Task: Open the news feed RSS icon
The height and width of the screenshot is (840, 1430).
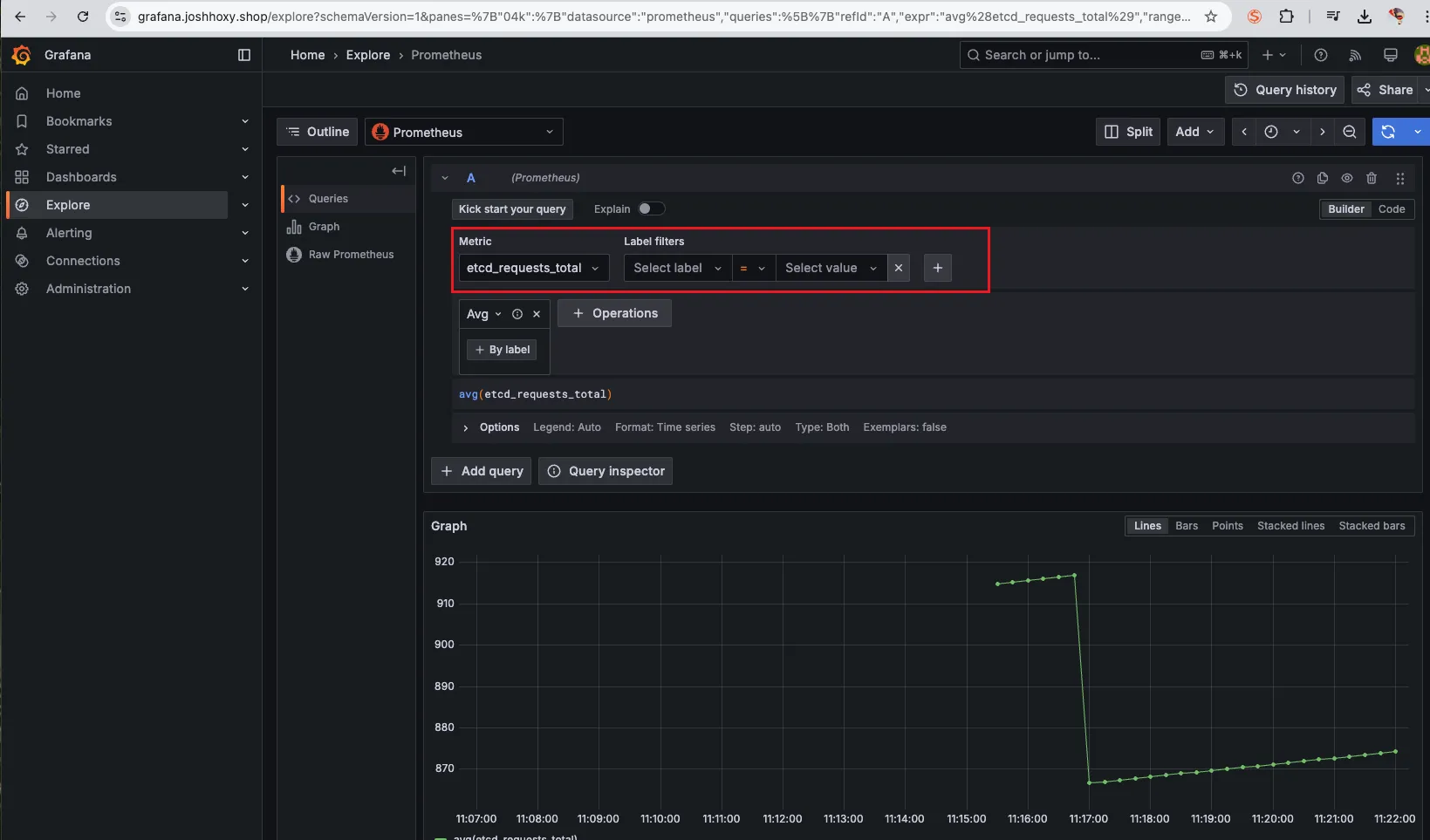Action: tap(1355, 55)
